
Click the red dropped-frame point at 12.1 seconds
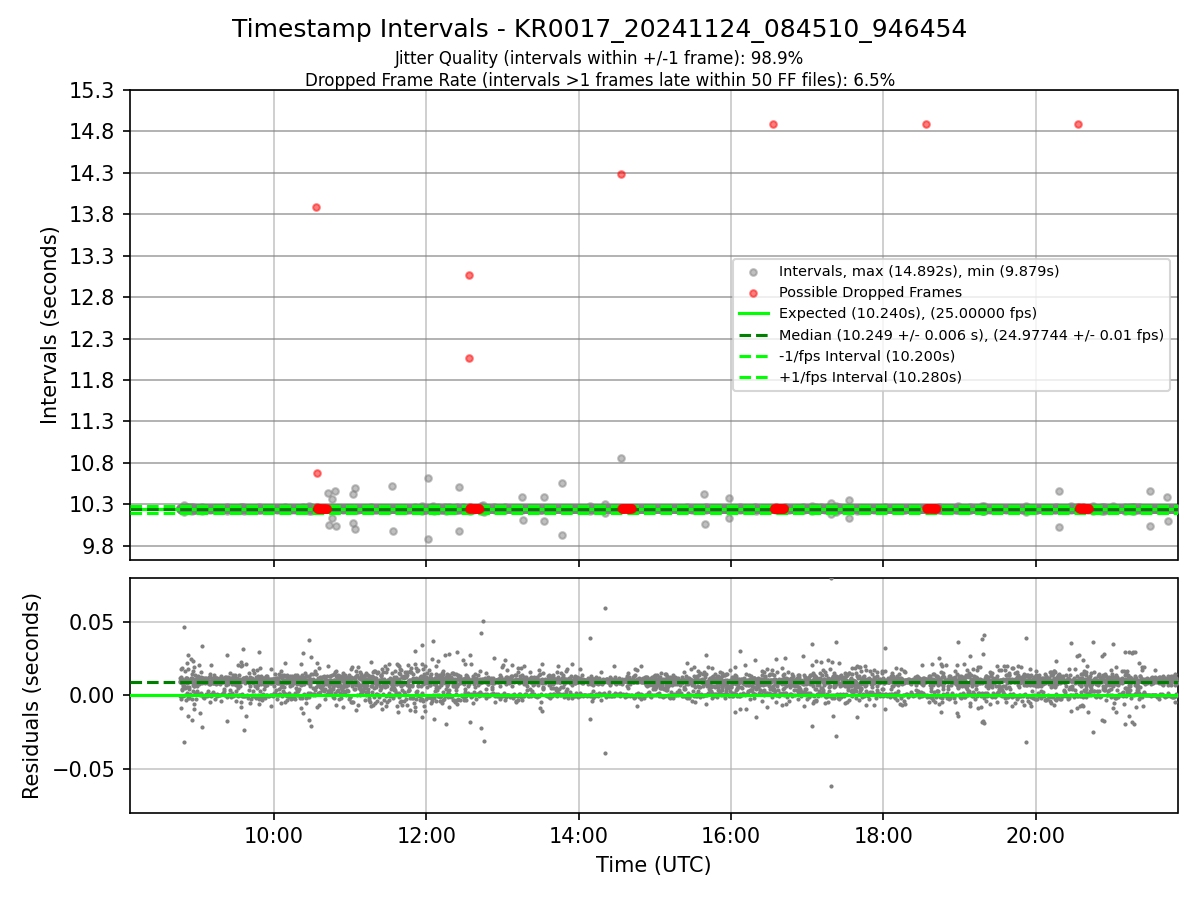point(469,358)
